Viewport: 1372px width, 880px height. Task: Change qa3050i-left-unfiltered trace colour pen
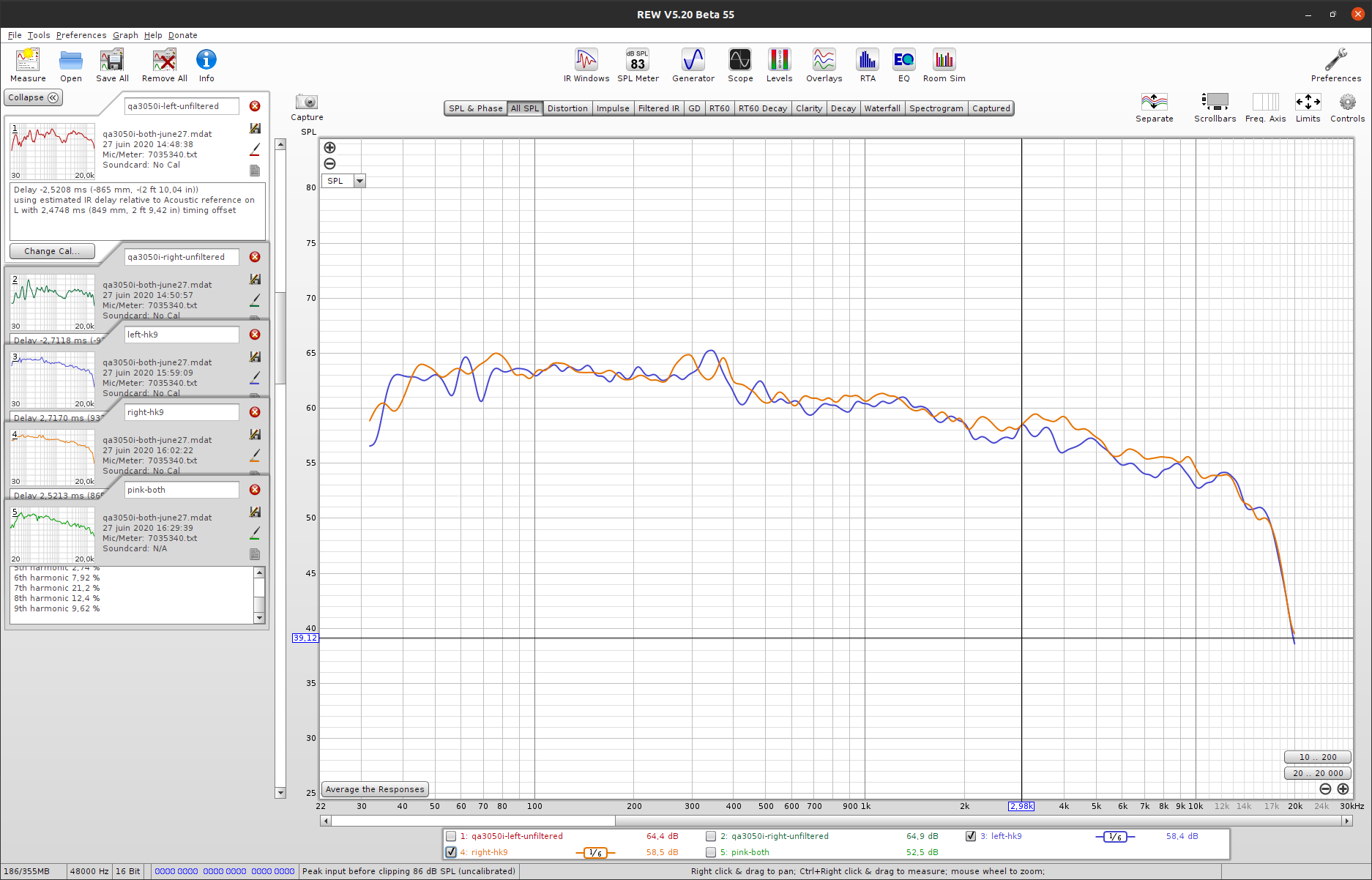click(x=255, y=149)
